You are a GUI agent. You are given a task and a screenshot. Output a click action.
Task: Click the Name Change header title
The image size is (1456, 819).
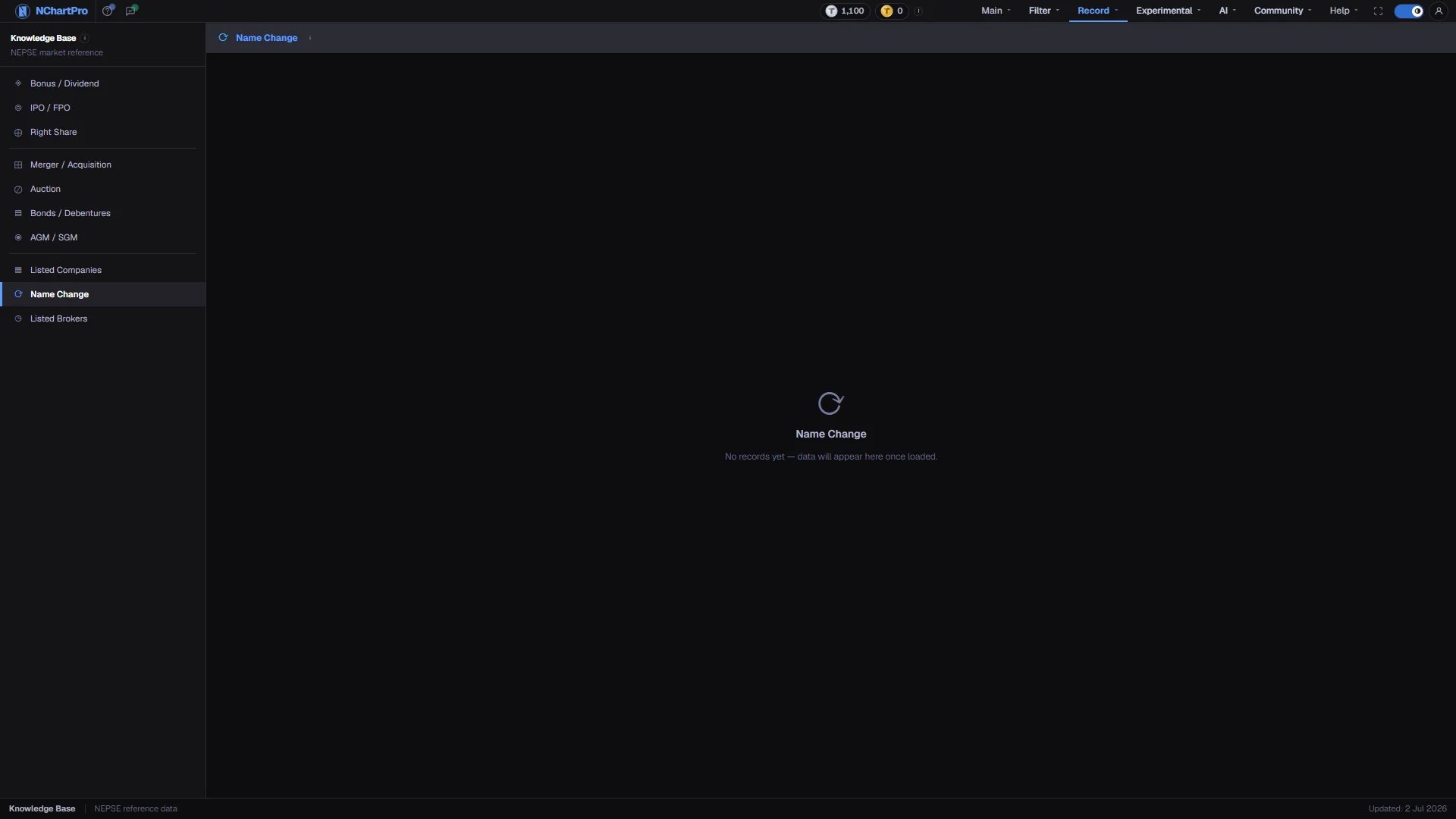[266, 38]
